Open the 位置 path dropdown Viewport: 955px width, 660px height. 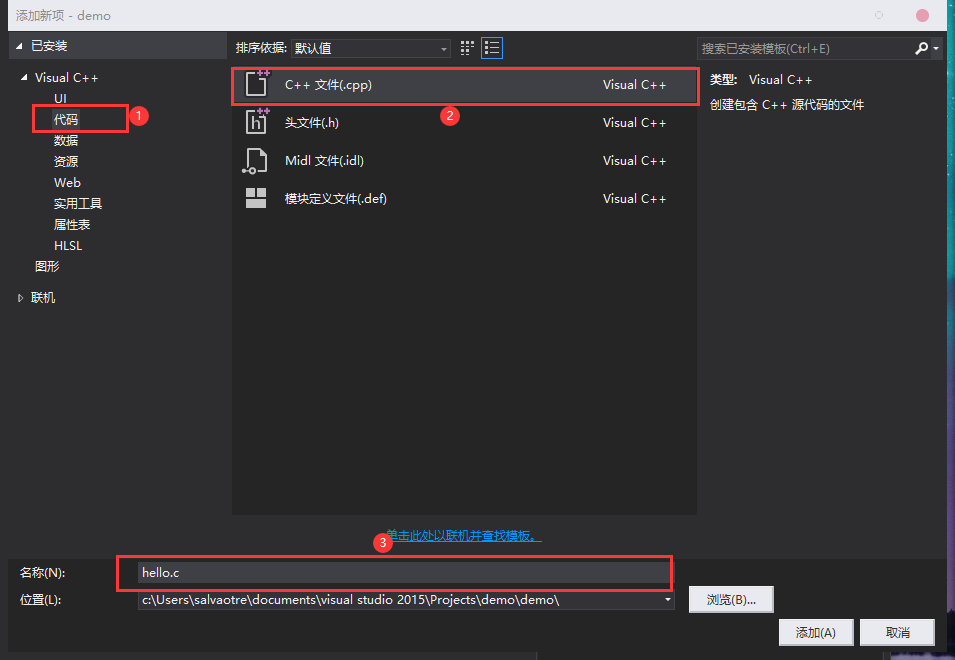tap(667, 600)
